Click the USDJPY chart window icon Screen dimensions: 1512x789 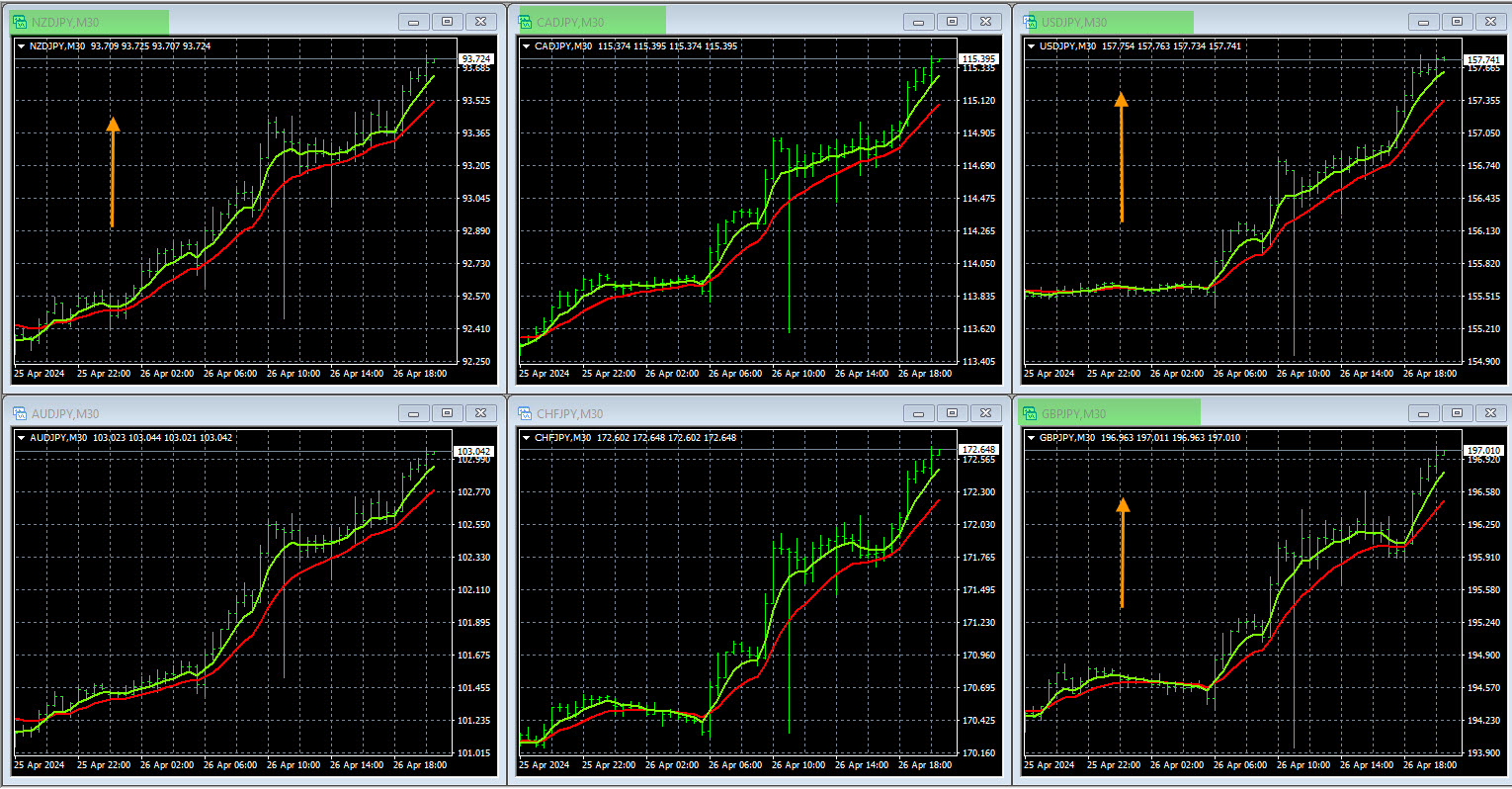tap(1030, 22)
